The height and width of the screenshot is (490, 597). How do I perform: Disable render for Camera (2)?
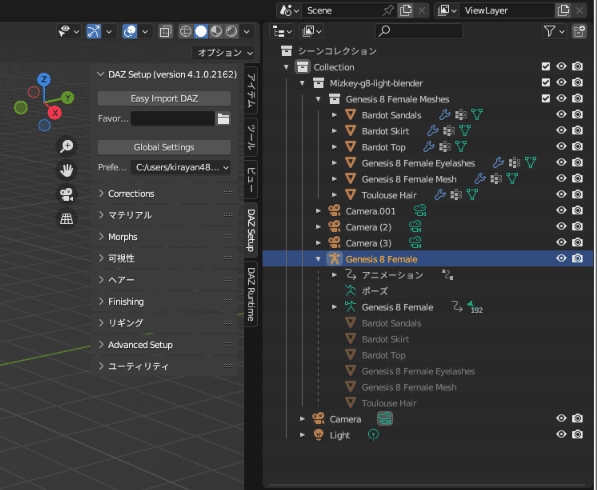577,226
